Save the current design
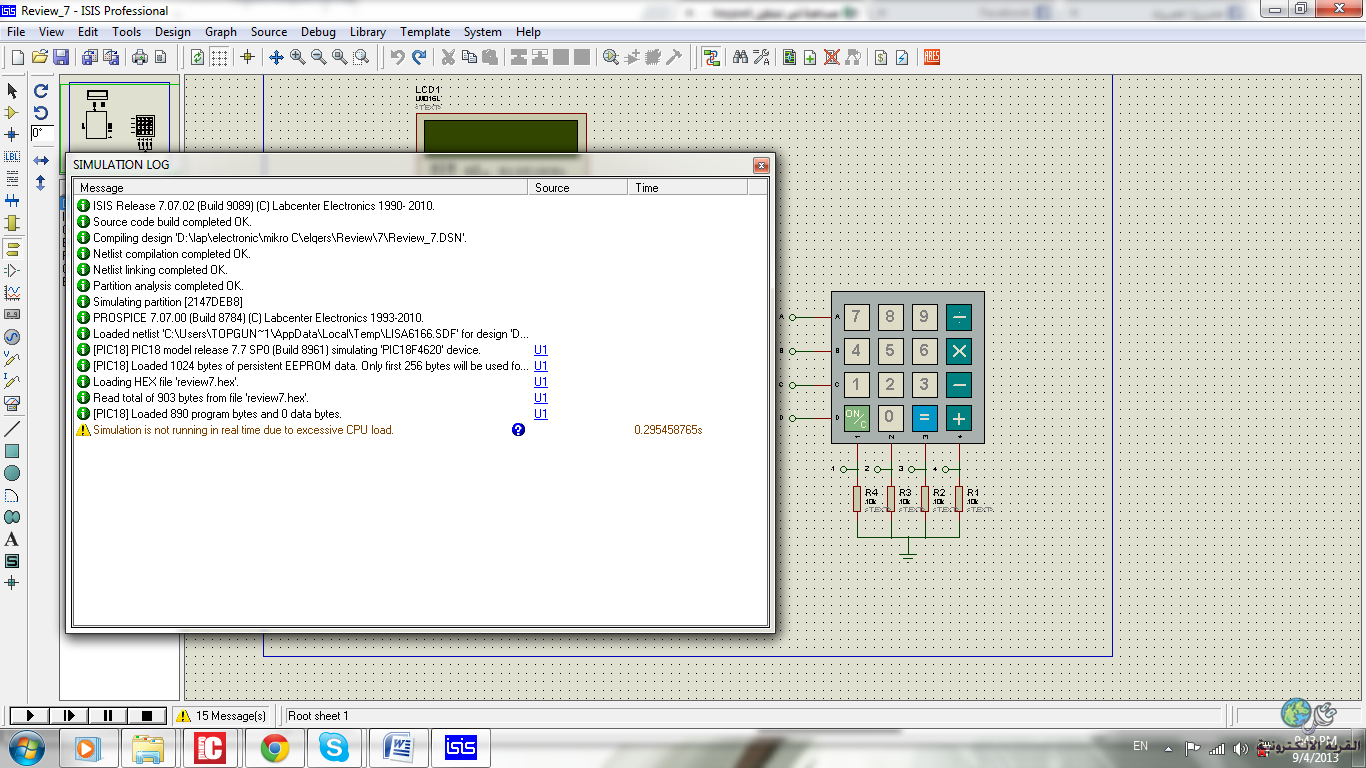The width and height of the screenshot is (1366, 768). (61, 57)
